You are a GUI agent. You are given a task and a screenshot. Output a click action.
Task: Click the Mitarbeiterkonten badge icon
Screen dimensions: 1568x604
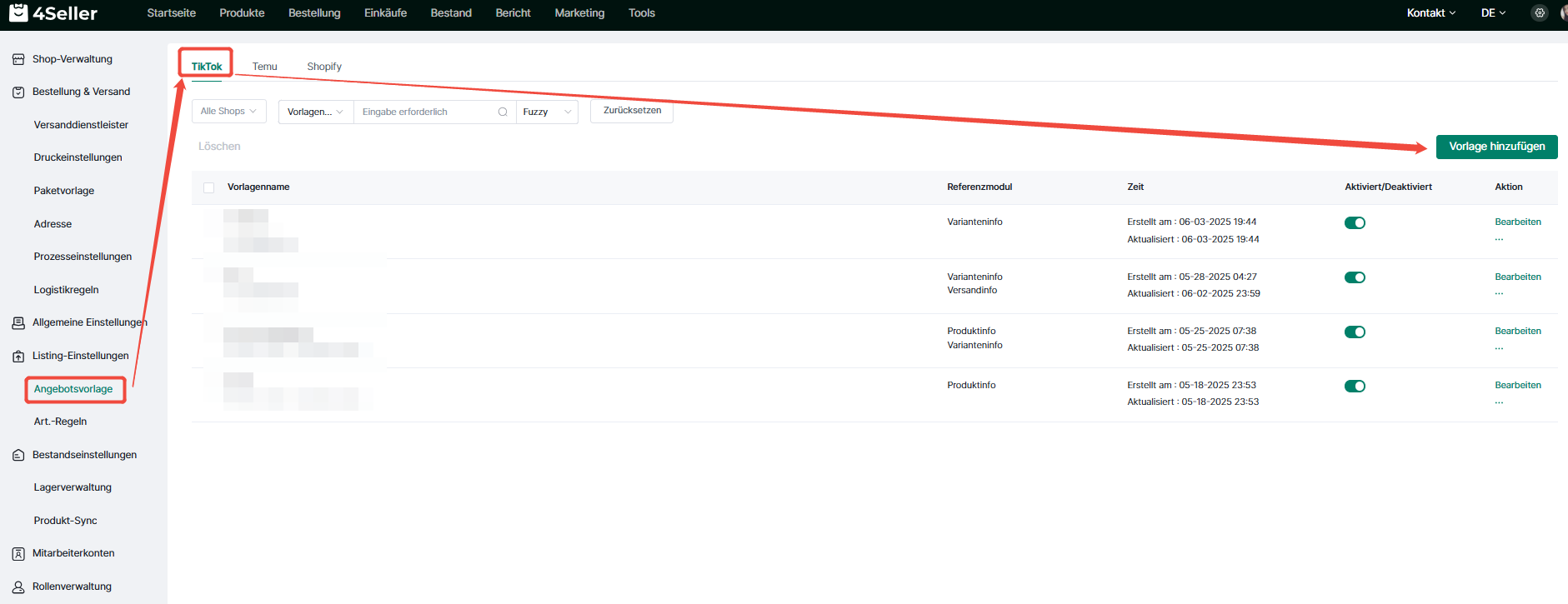click(x=18, y=553)
